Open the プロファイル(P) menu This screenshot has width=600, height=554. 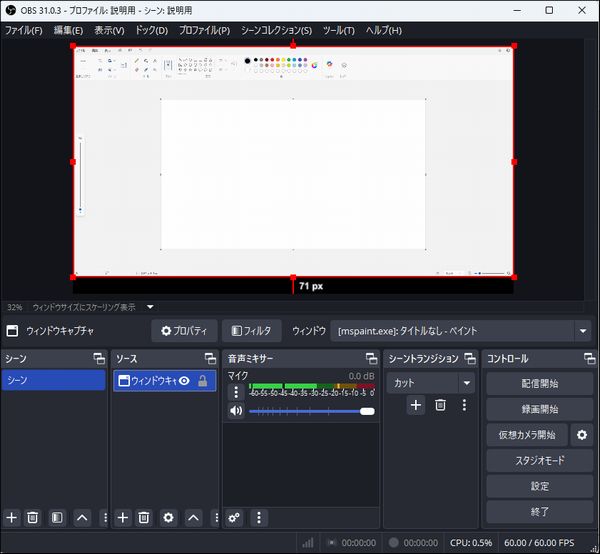point(205,30)
